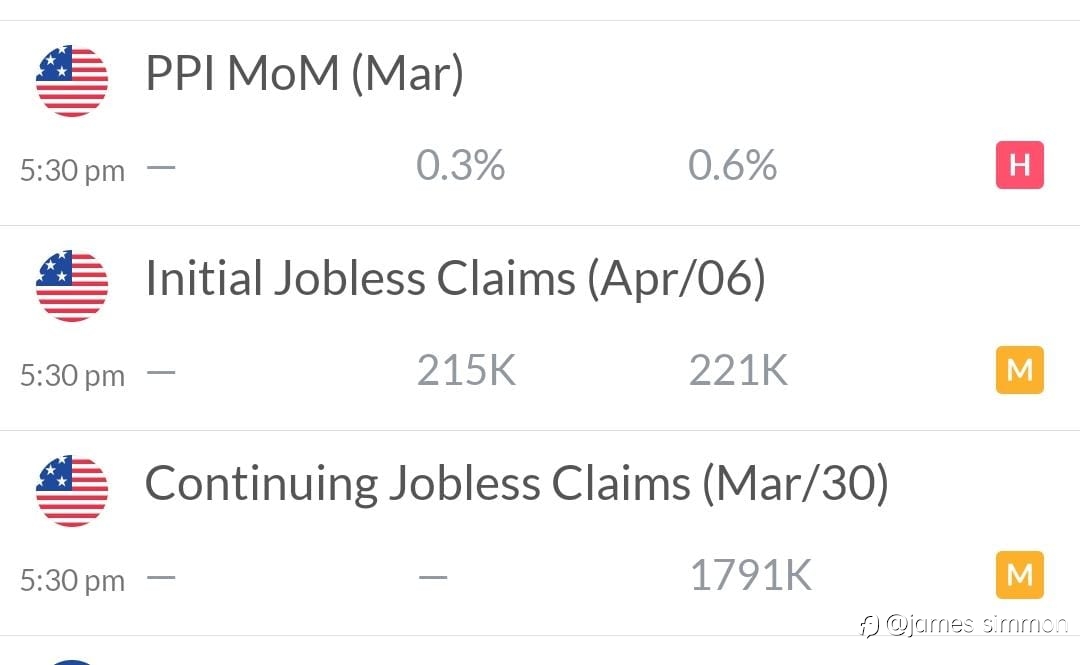This screenshot has width=1080, height=665.
Task: Click the US flag beside PPI MoM
Action: (72, 81)
